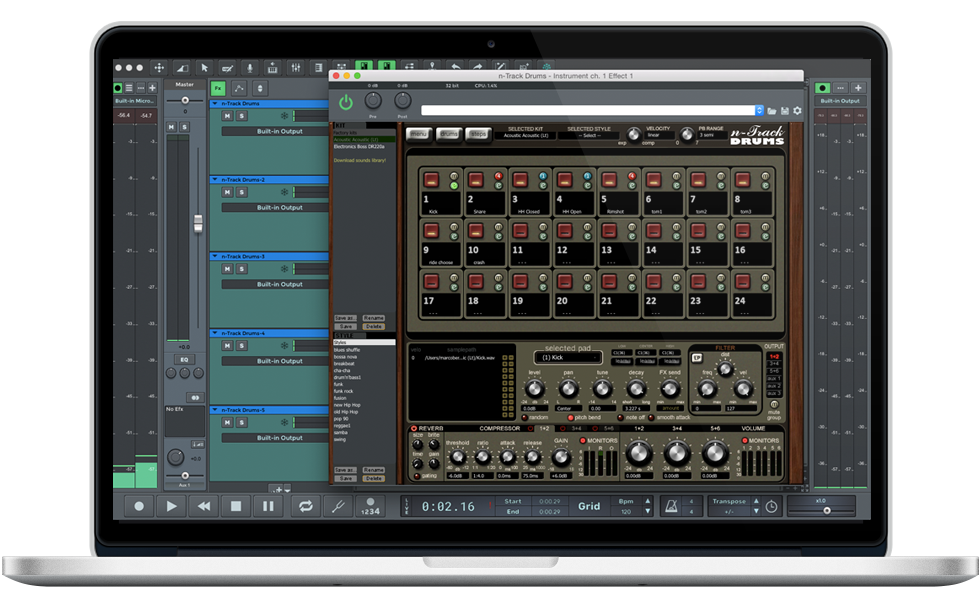Screen dimensions: 980x608
Task: Collapse the n-Track Drums-4 track header
Action: pos(215,333)
